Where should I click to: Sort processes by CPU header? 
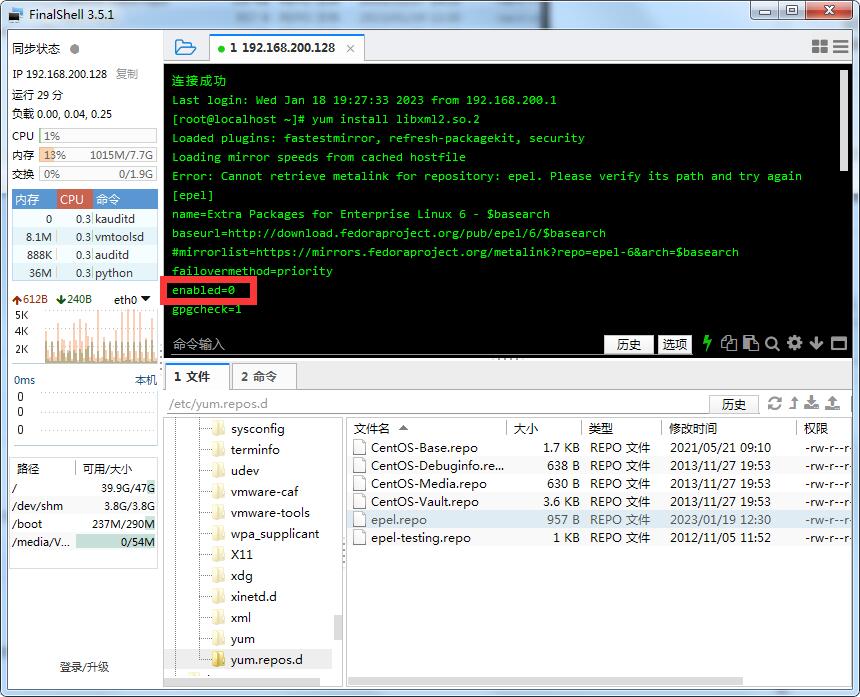(x=74, y=199)
